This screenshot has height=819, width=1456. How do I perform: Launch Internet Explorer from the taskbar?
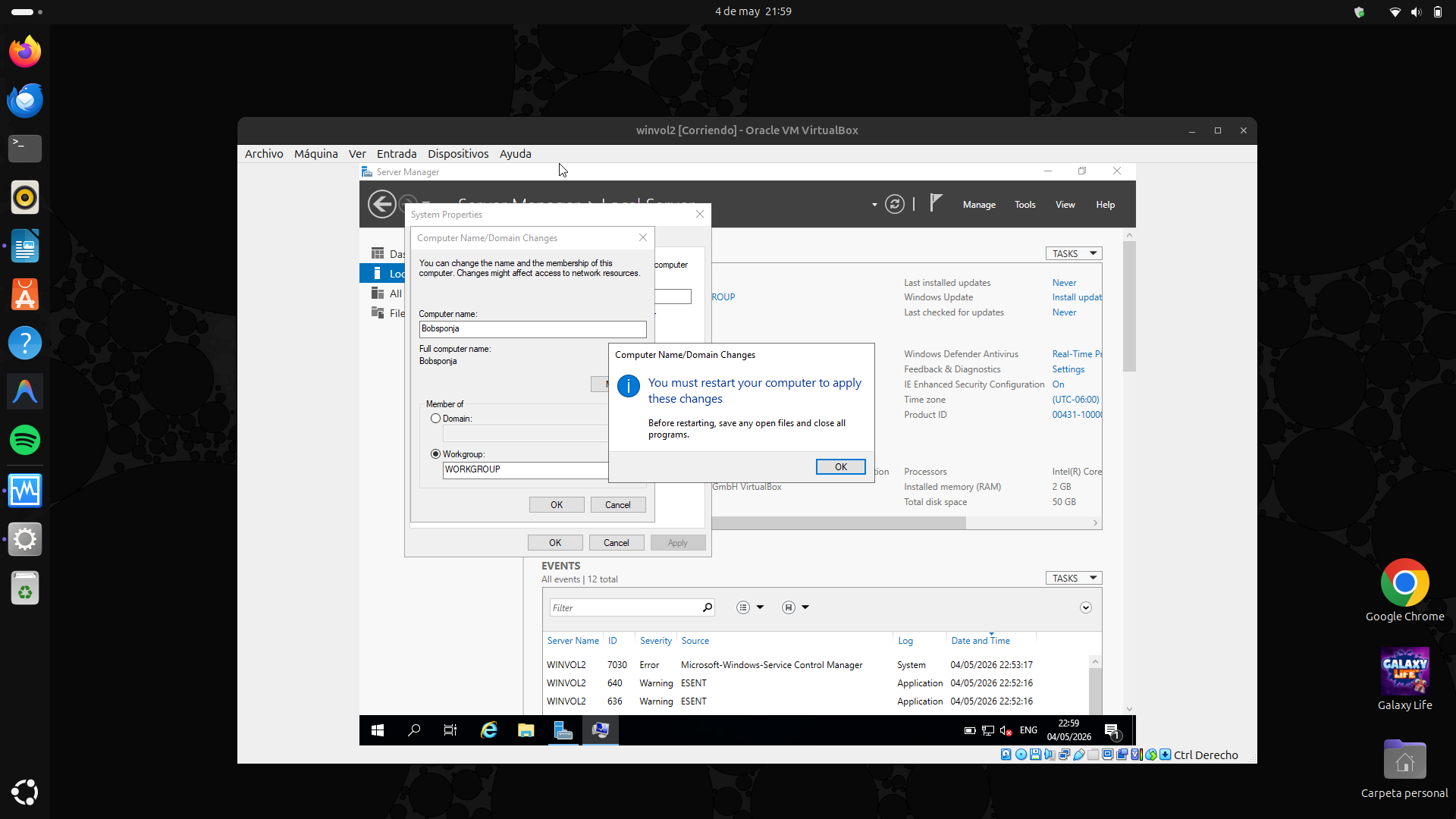[x=489, y=730]
